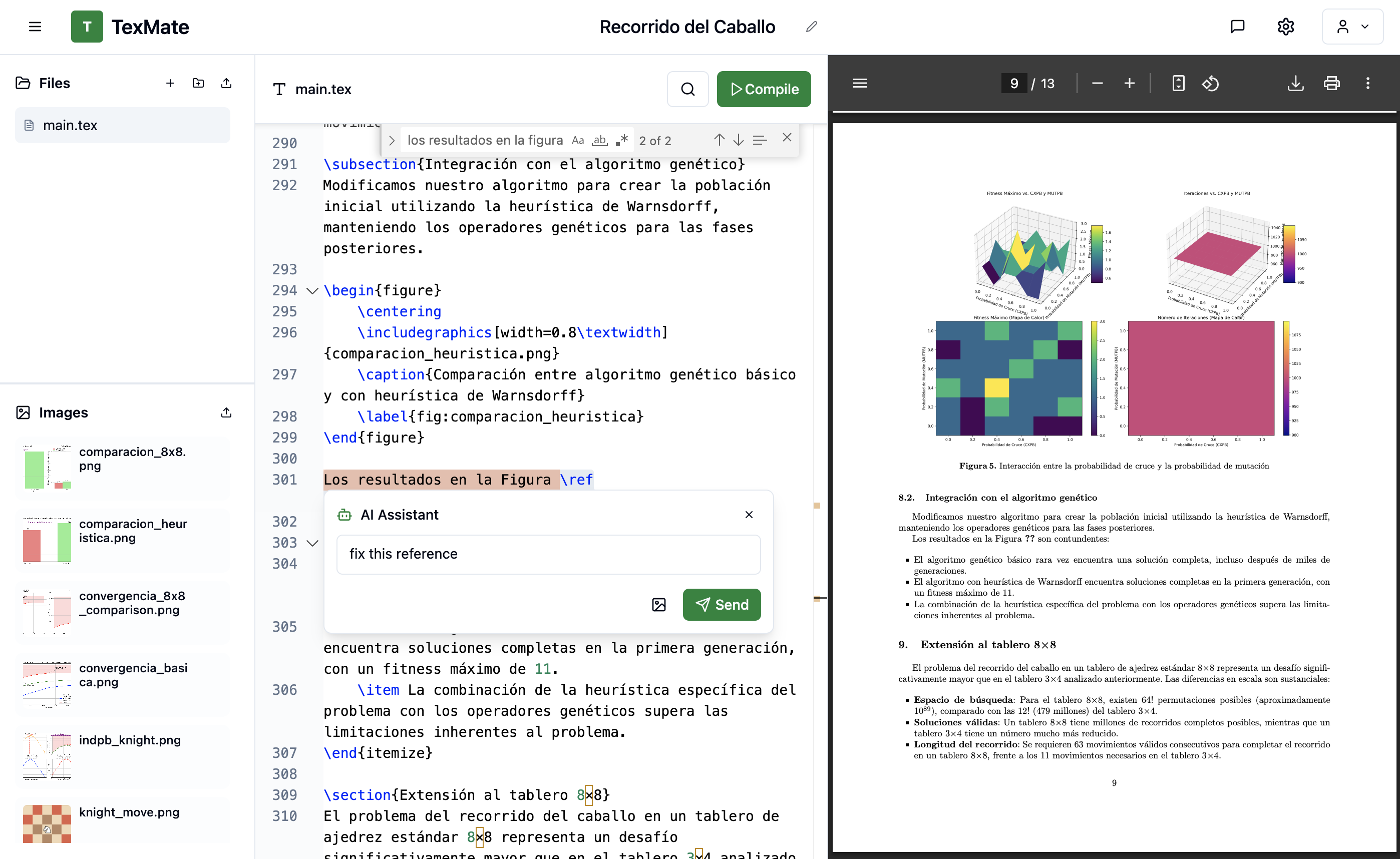This screenshot has width=1400, height=859.
Task: Rotate the PDF page
Action: (x=1211, y=83)
